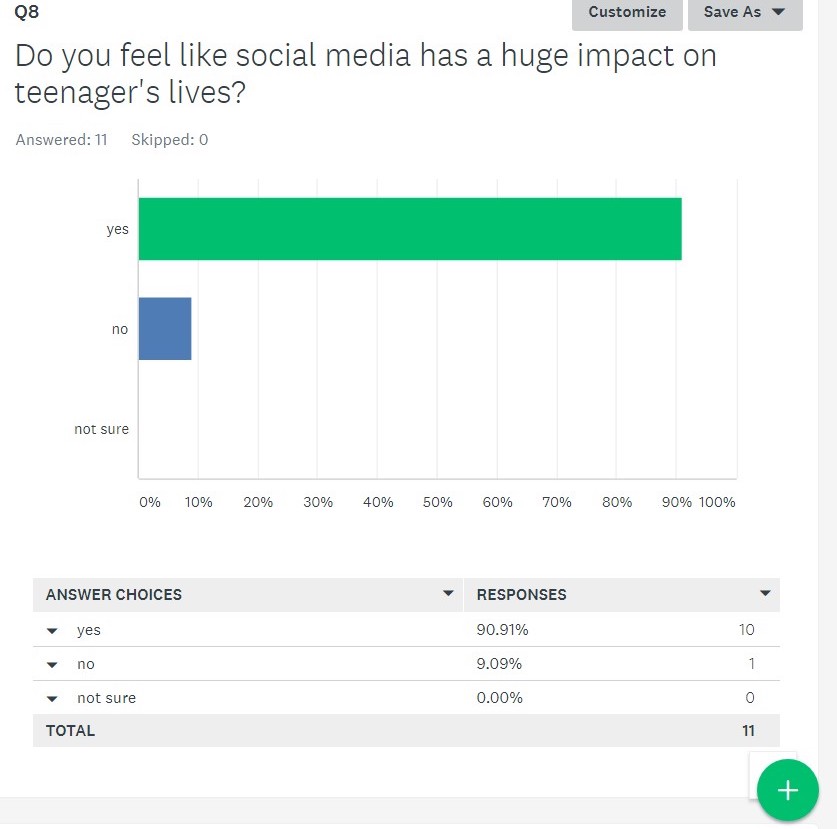Expand the 'not sure' answer row arrow
Viewport: 837px width, 829px height.
point(52,699)
